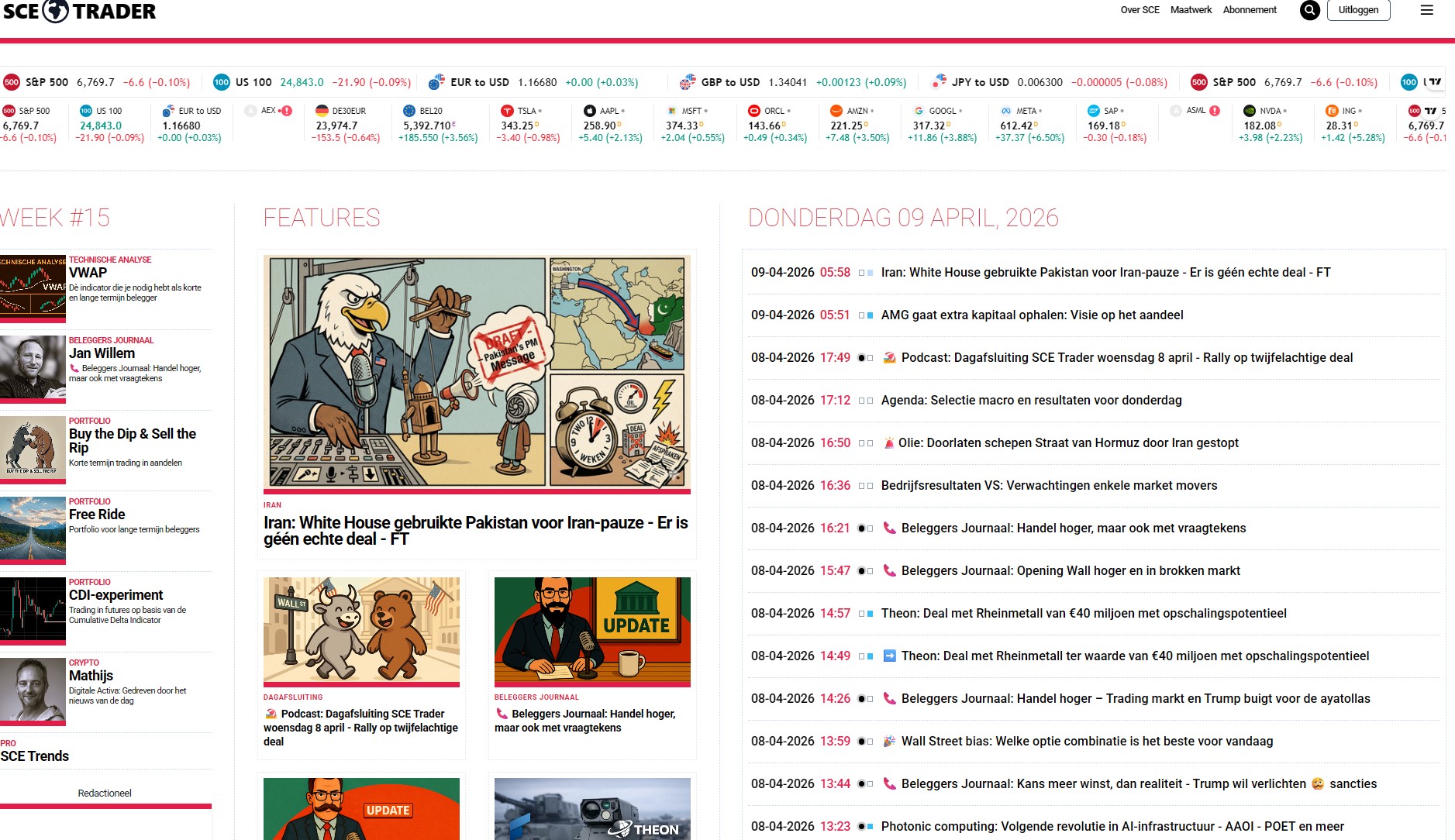Screen dimensions: 1455x840
Task: Select the JPY to USD flag icon
Action: click(939, 81)
